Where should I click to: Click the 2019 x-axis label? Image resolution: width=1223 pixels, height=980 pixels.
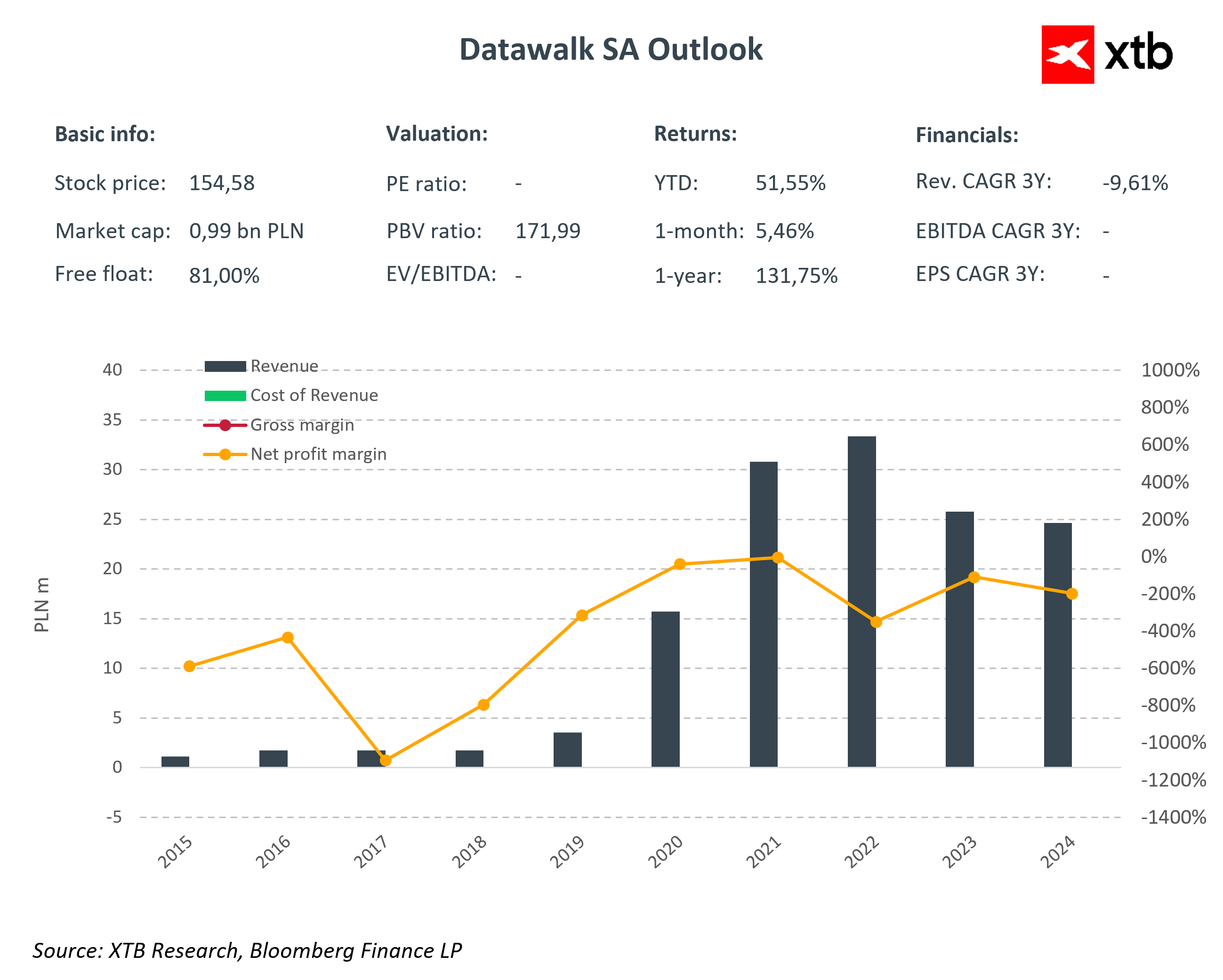pyautogui.click(x=567, y=851)
